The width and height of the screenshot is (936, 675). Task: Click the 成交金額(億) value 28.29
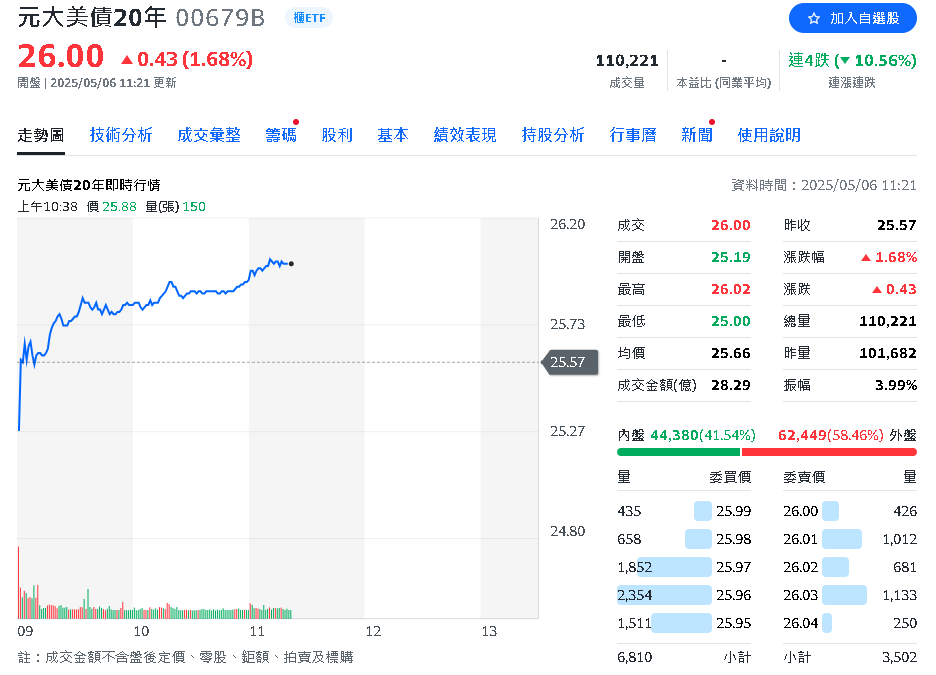coord(731,385)
